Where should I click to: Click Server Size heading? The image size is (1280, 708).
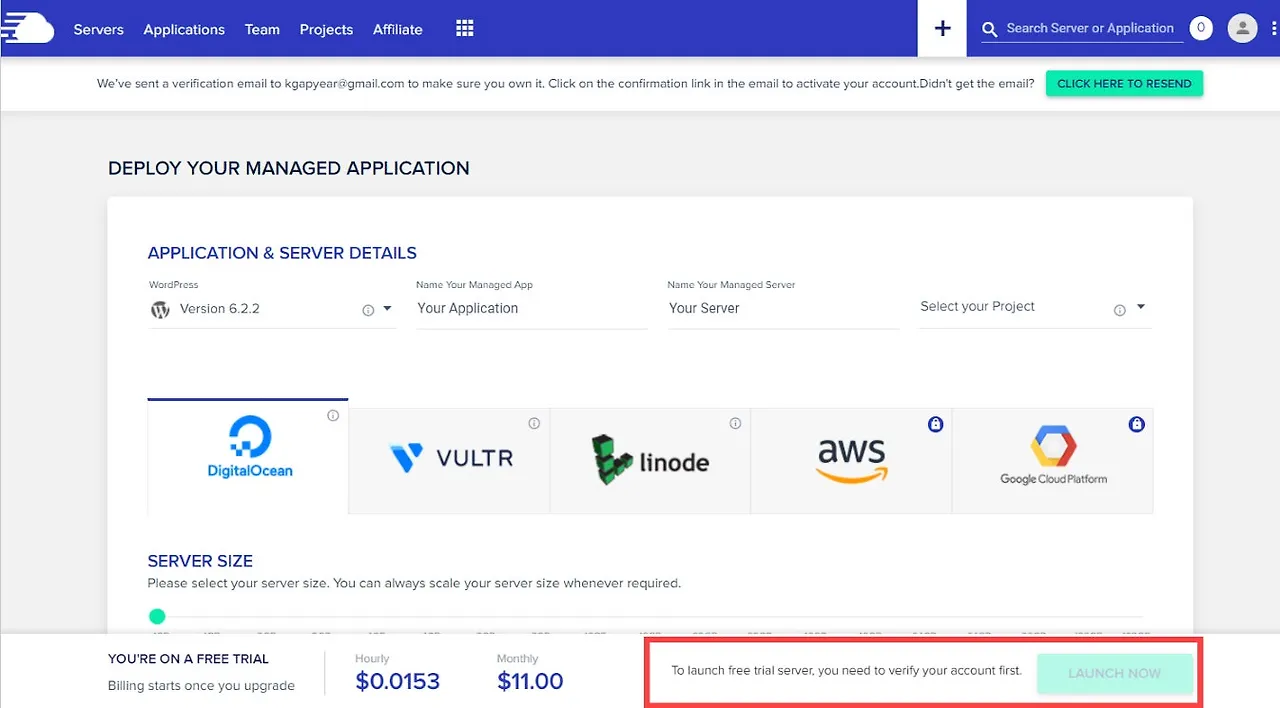[x=200, y=561]
